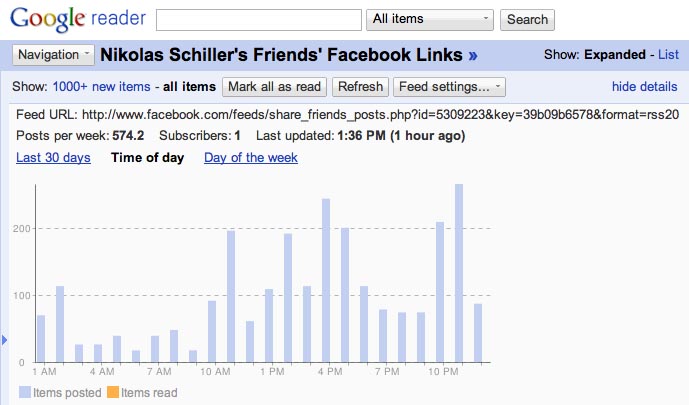Click the Google Reader logo
Image resolution: width=689 pixels, height=405 pixels.
click(78, 19)
